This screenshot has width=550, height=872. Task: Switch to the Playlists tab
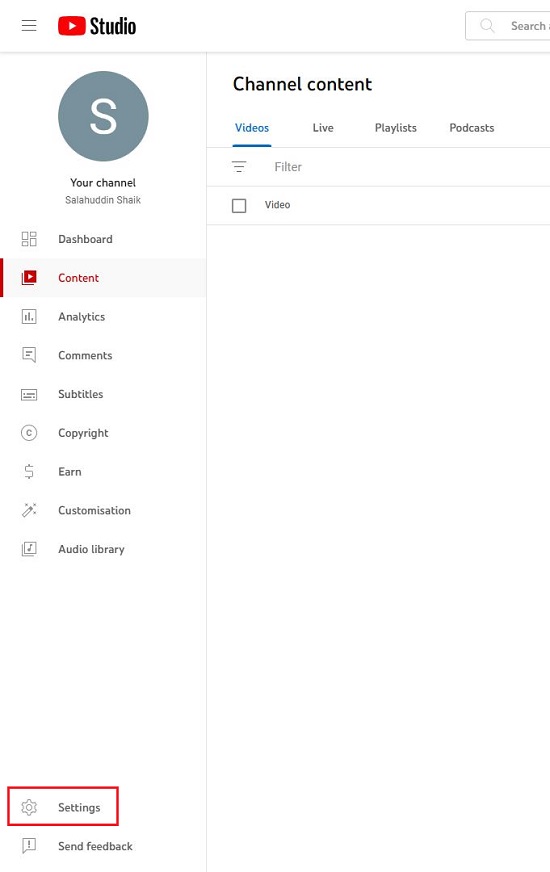[395, 128]
